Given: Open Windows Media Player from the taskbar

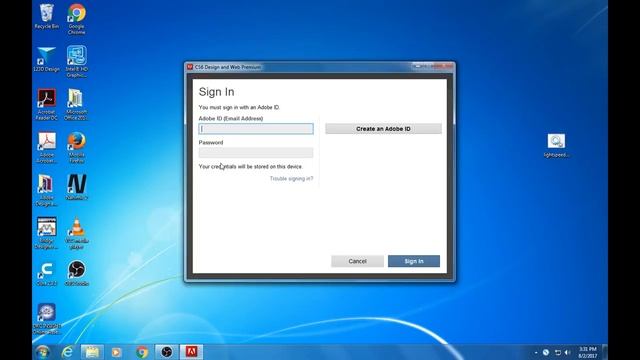Looking at the screenshot, I should pyautogui.click(x=116, y=352).
